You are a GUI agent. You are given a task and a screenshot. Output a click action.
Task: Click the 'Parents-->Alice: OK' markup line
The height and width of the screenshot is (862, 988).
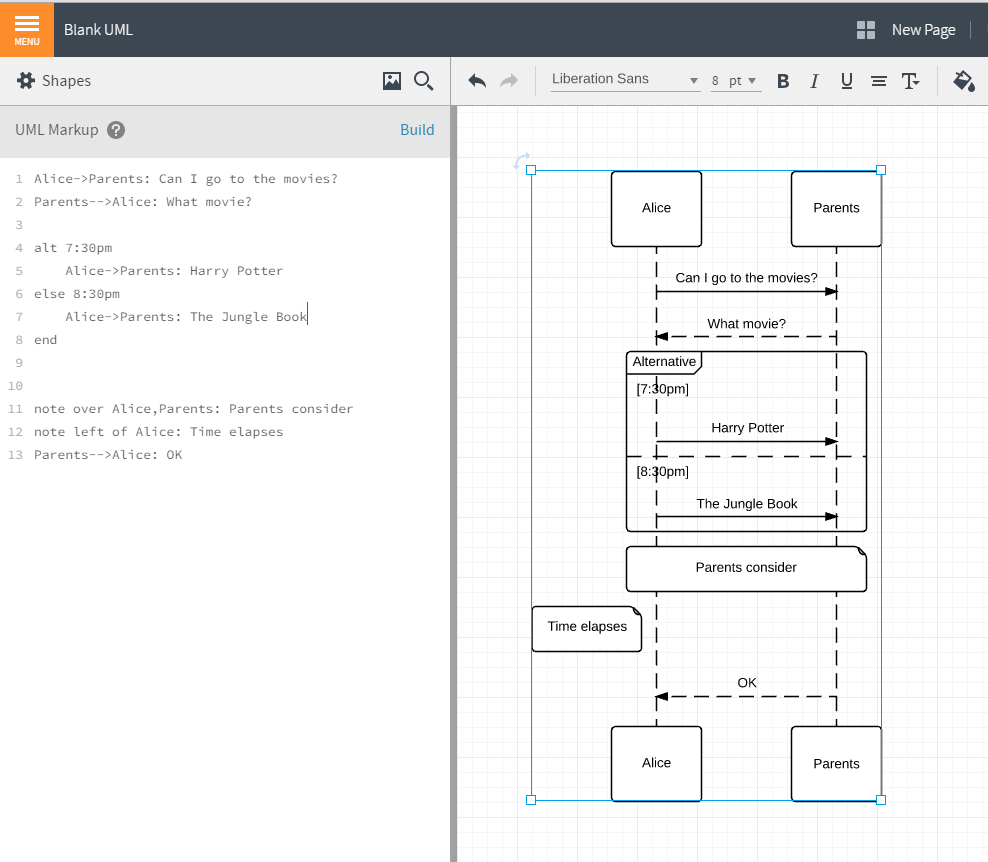tap(108, 455)
